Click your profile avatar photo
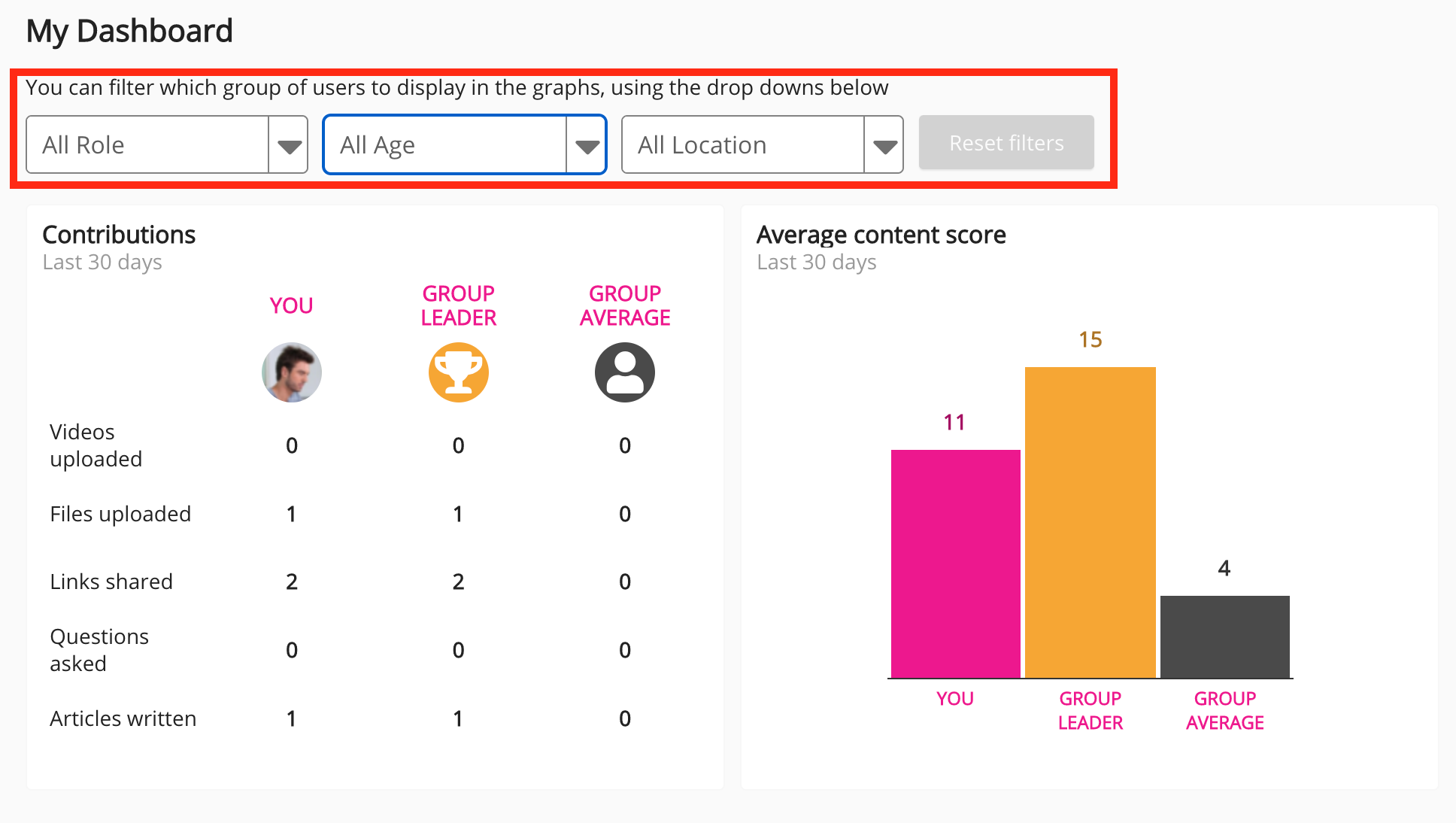 pyautogui.click(x=292, y=372)
